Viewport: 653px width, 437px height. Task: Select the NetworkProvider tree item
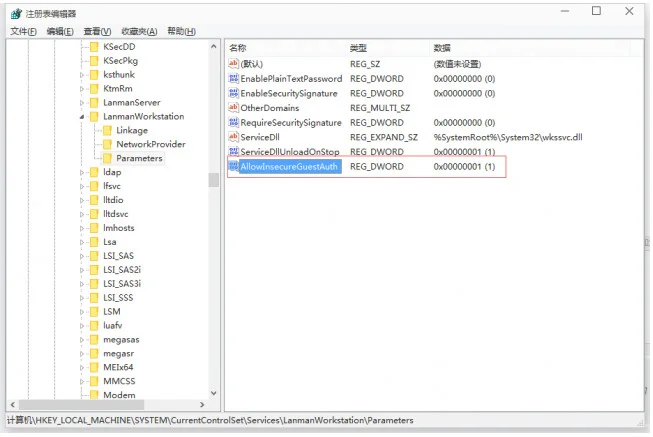[150, 144]
